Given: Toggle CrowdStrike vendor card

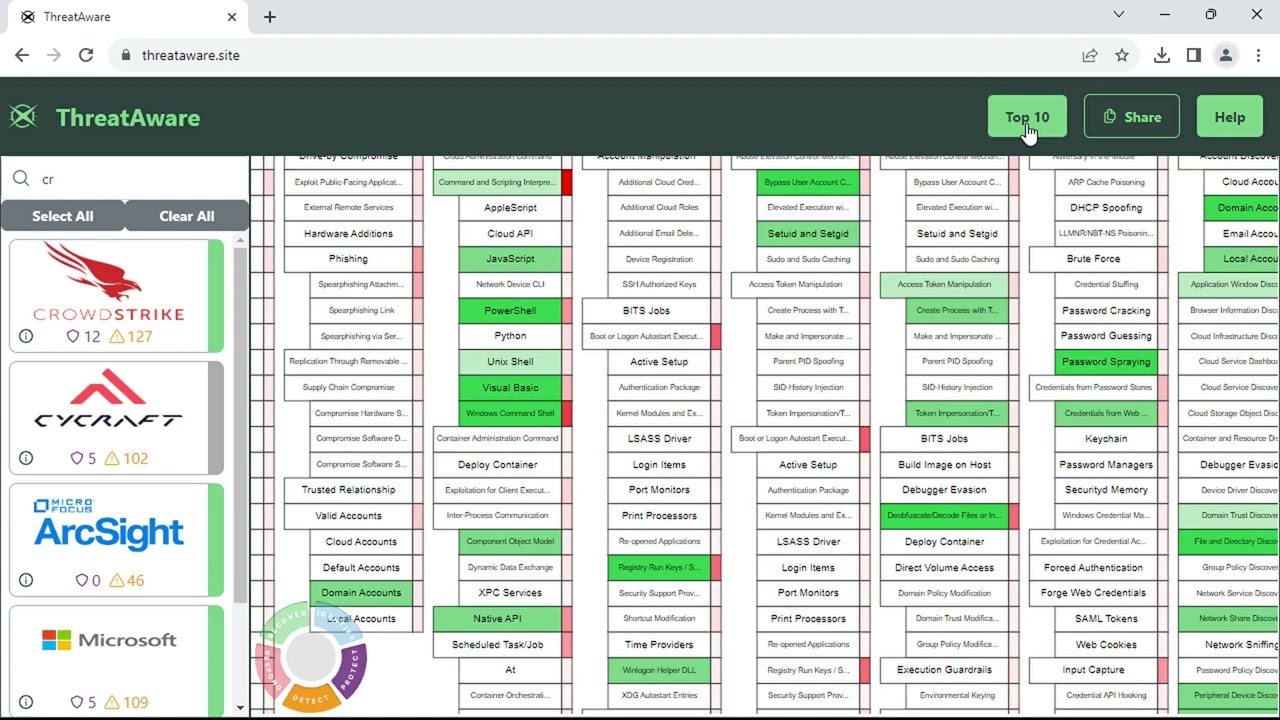Looking at the screenshot, I should coord(116,296).
